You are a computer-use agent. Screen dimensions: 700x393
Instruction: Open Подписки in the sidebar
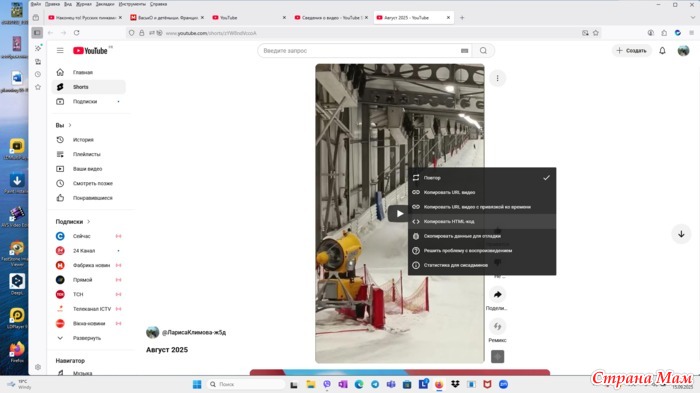point(88,102)
